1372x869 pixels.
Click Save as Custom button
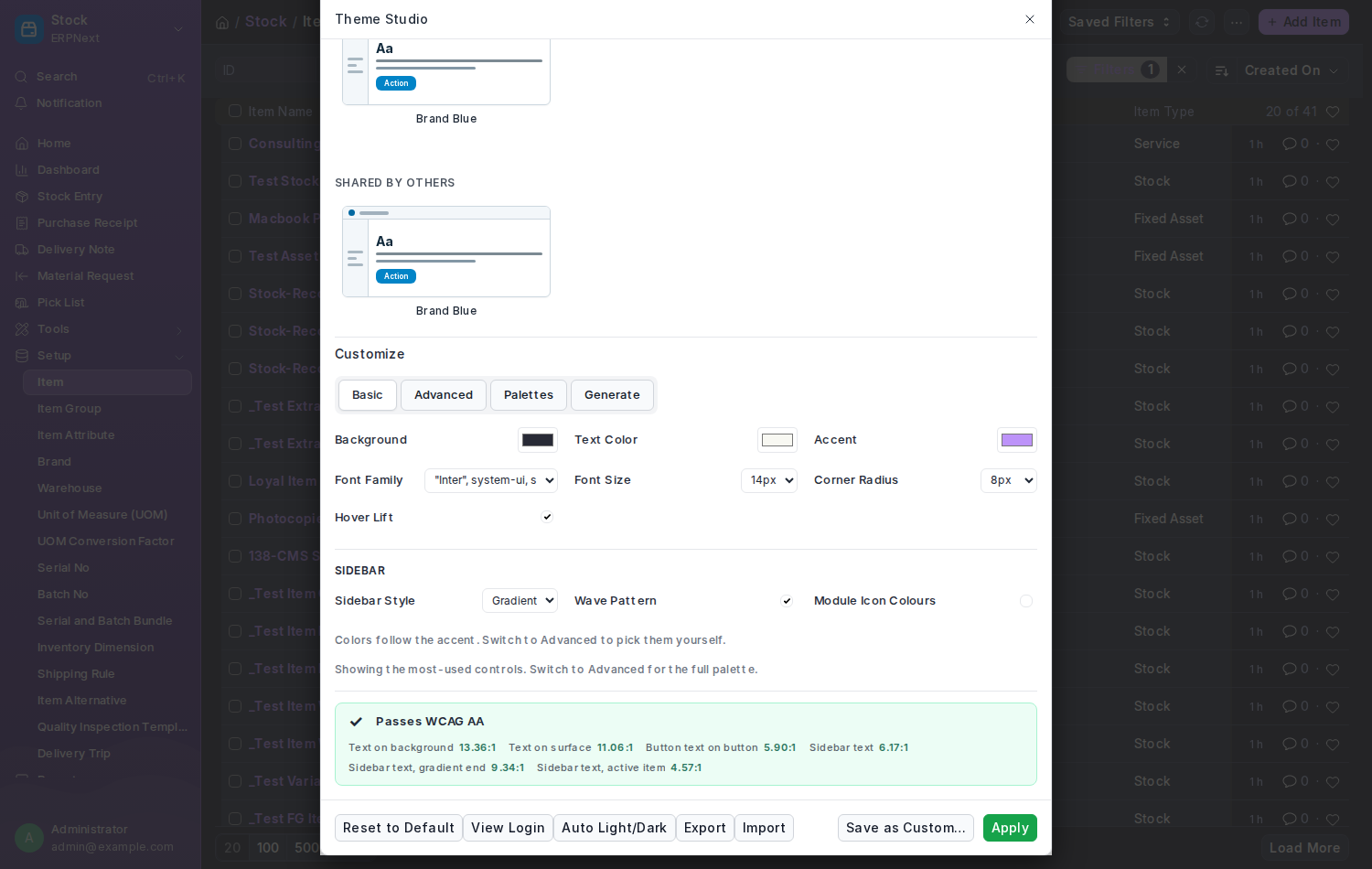(906, 828)
